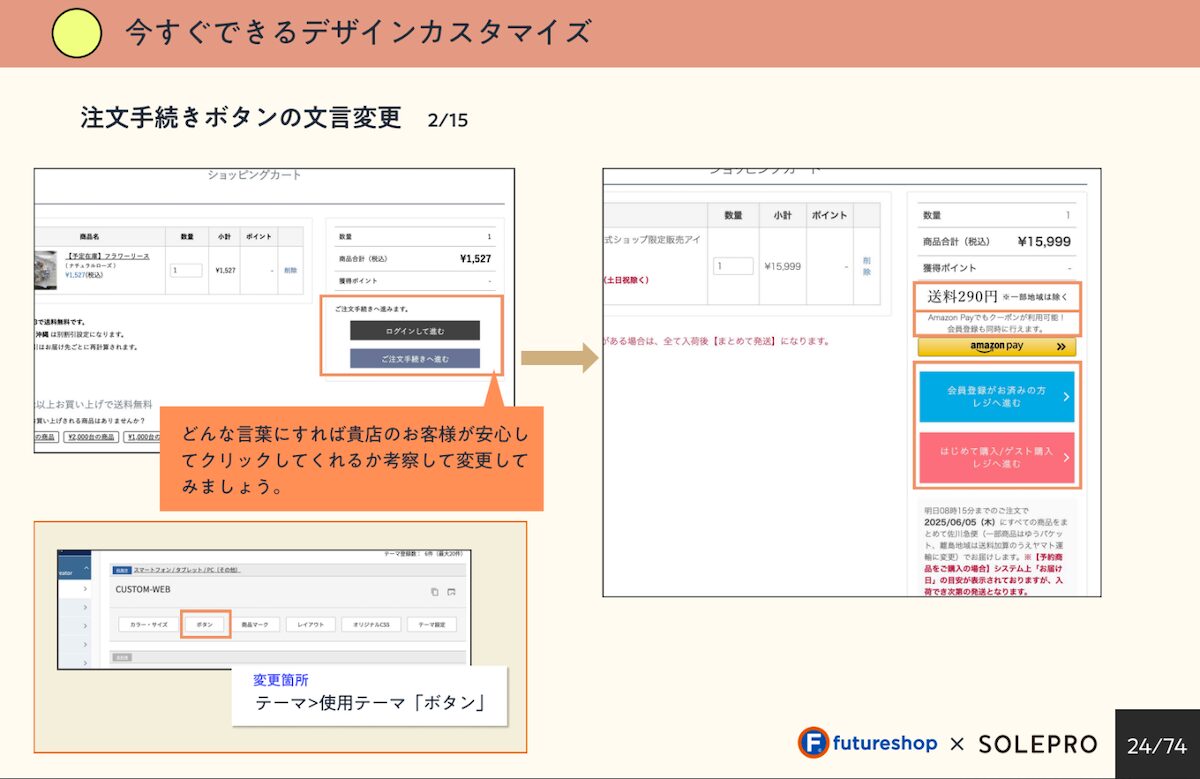Image resolution: width=1200 pixels, height=779 pixels.
Task: Select the オリジナルCSS option
Action: click(x=371, y=625)
